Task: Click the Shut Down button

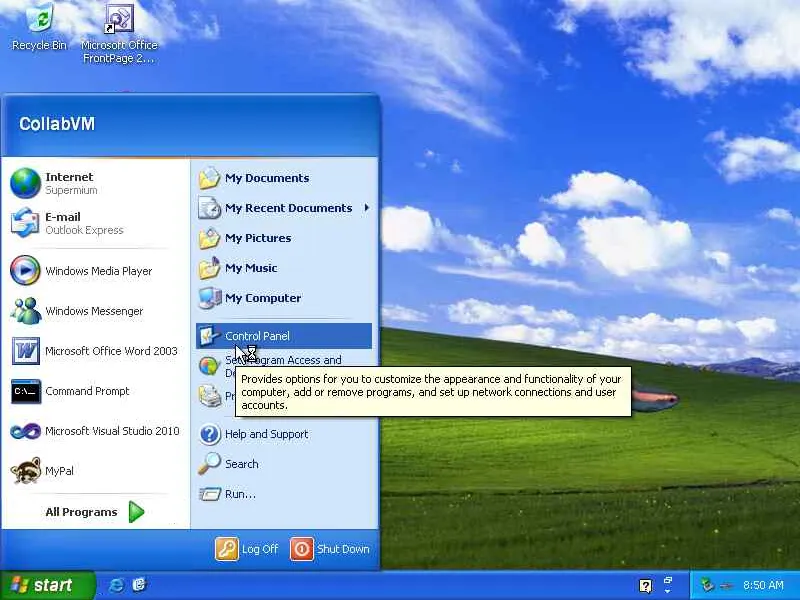Action: [x=330, y=549]
